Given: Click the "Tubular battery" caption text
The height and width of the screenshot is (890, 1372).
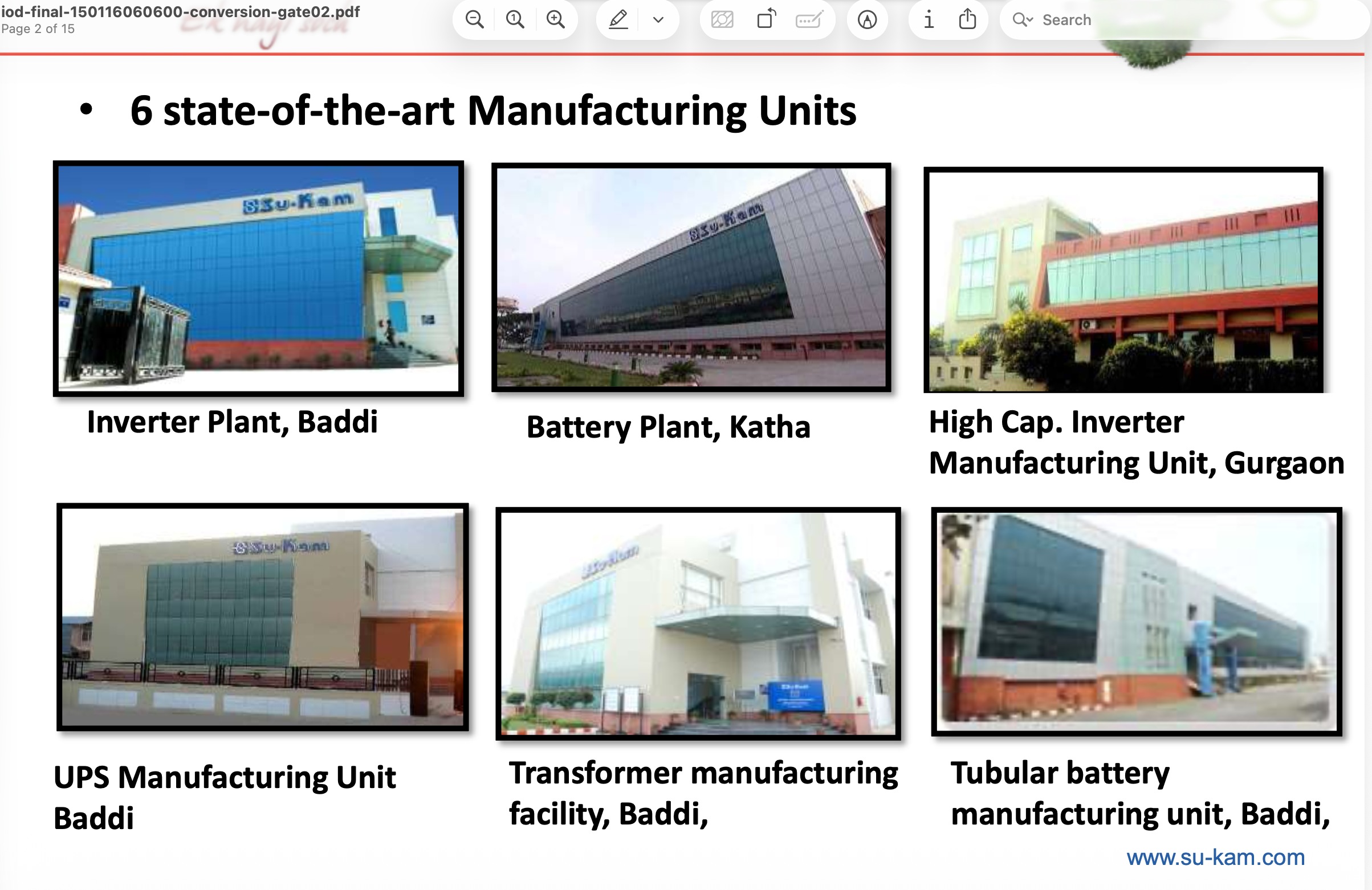Looking at the screenshot, I should tap(1060, 773).
